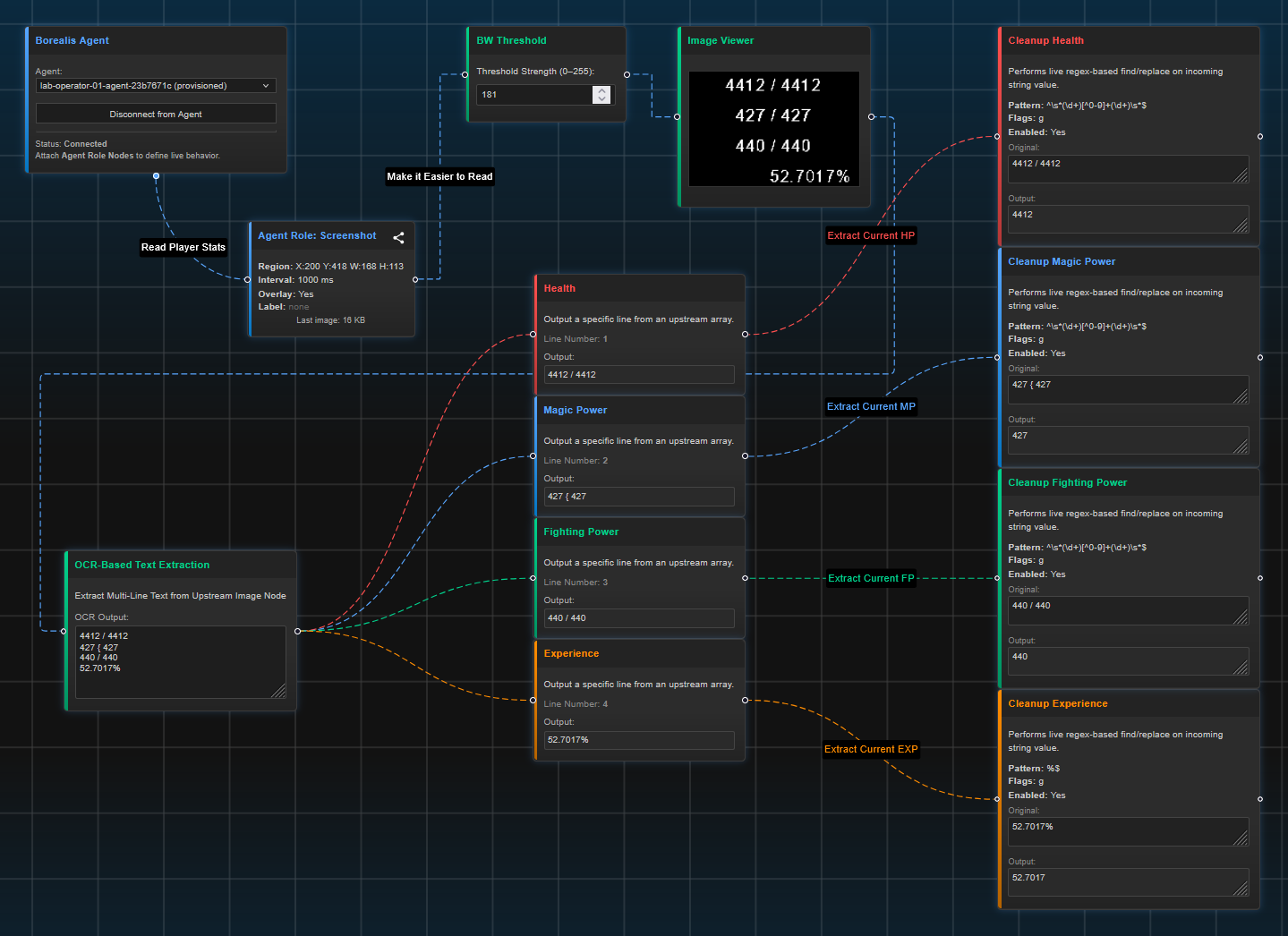Click the Fighting Power node output port

[746, 578]
